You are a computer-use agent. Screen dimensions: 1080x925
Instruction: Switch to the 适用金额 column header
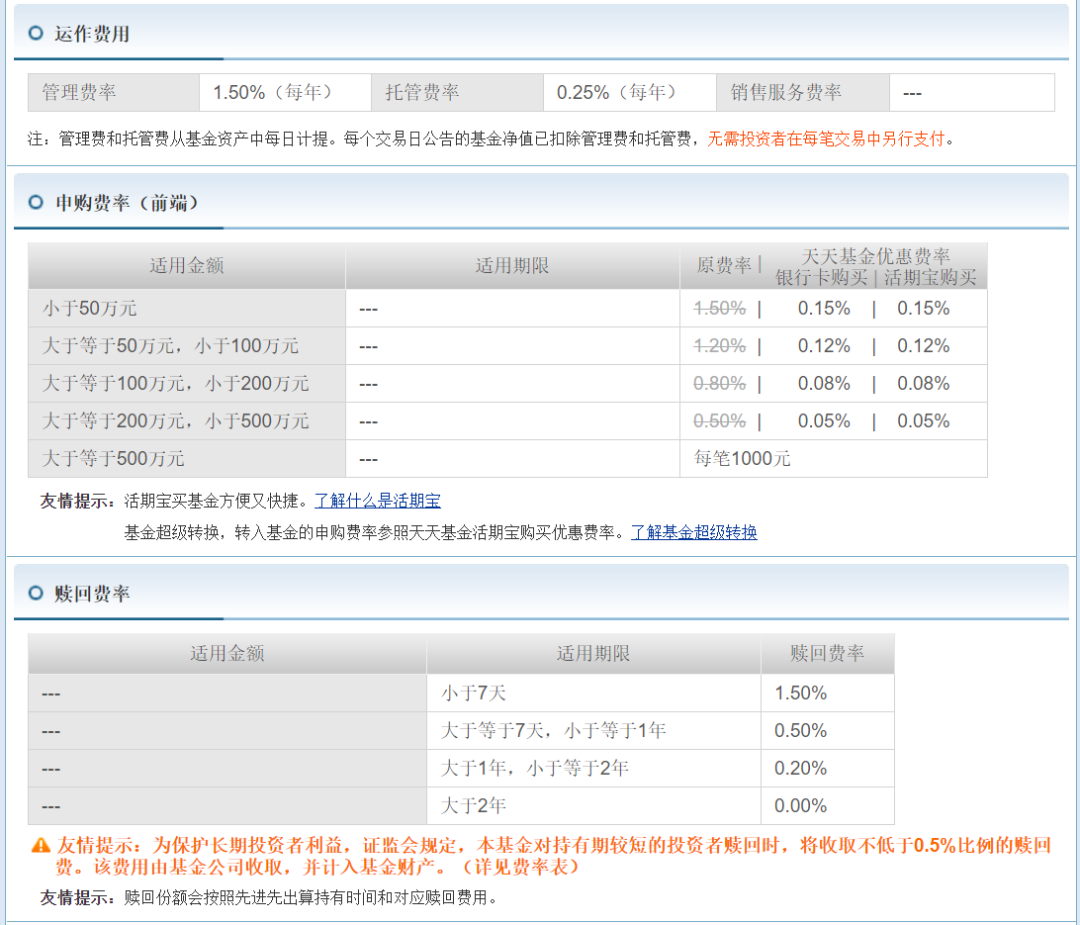click(186, 266)
